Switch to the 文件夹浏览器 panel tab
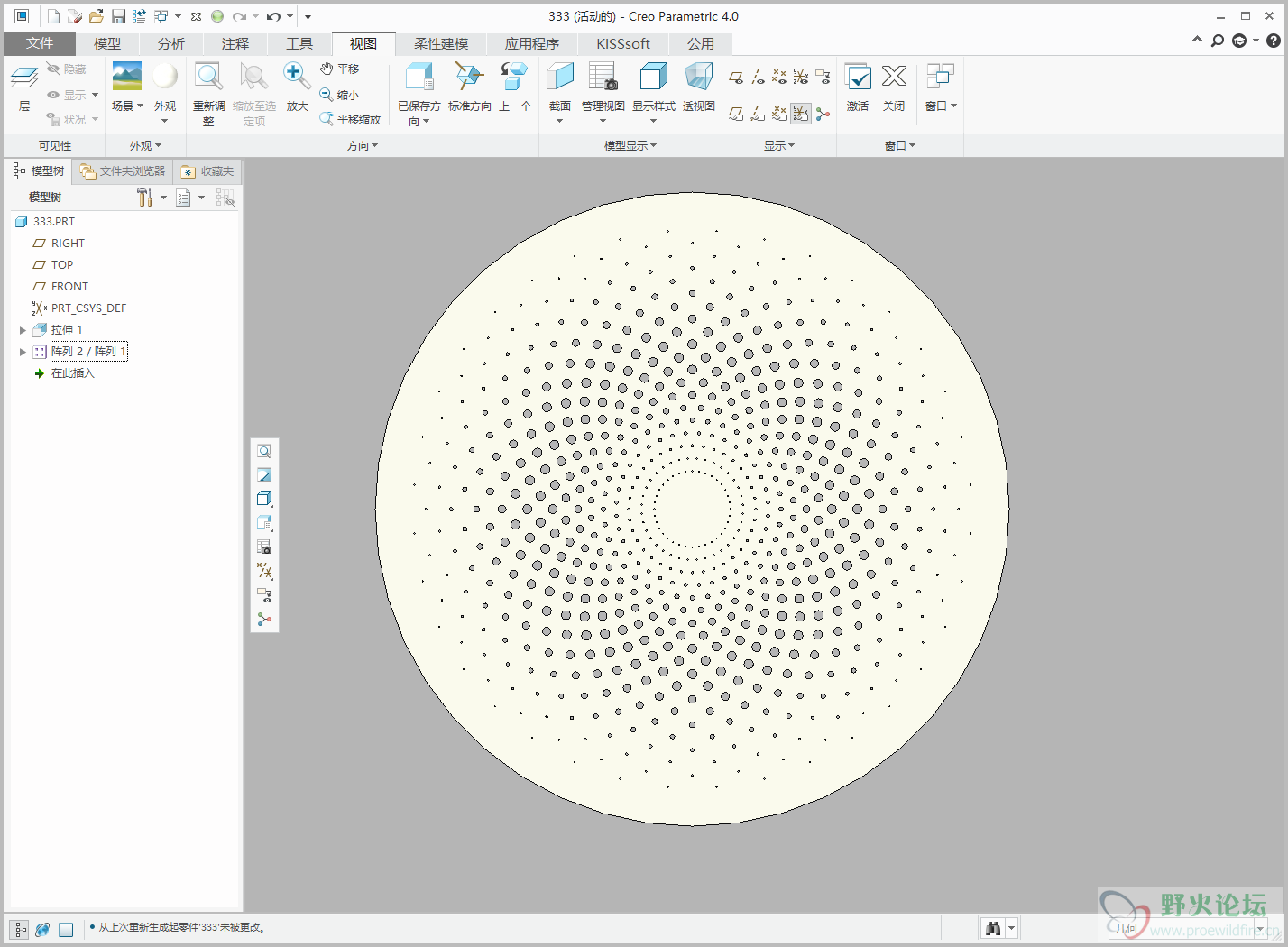The width and height of the screenshot is (1288, 947). point(123,171)
